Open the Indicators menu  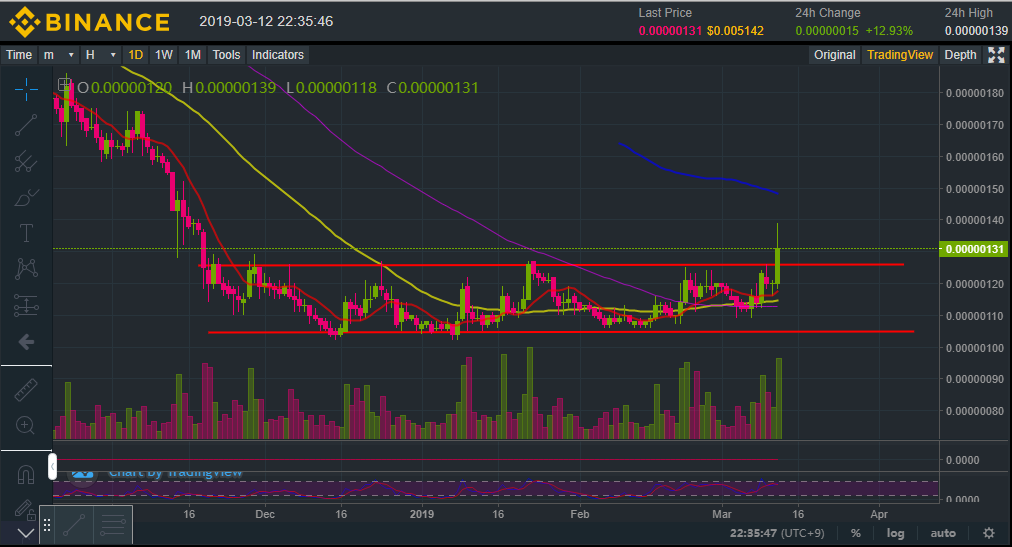tap(278, 55)
